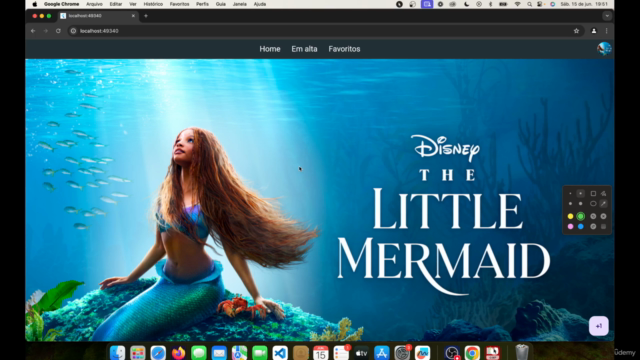Screen dimensions: 640x360
Task: Open Apple TV from the Dock
Action: (x=361, y=353)
